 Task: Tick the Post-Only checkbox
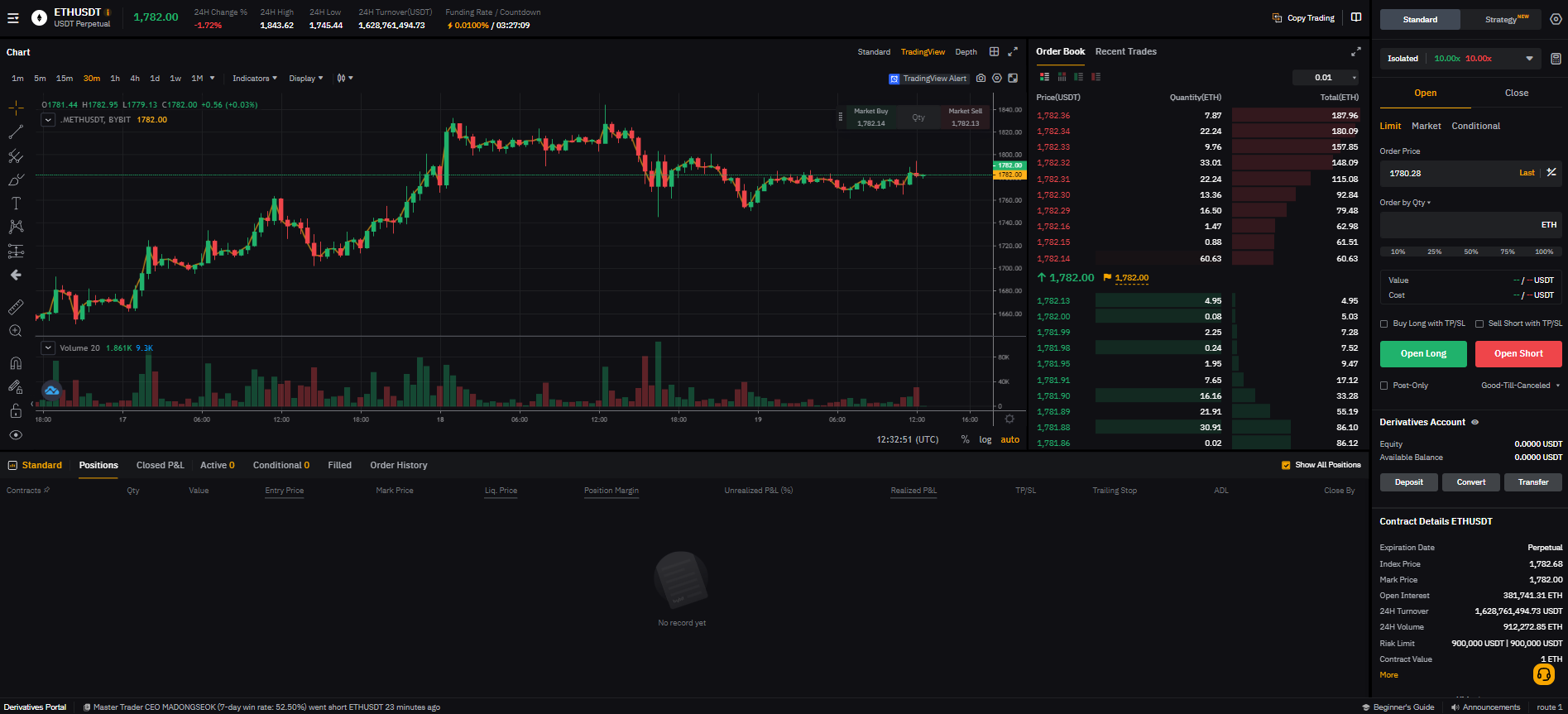point(1384,386)
